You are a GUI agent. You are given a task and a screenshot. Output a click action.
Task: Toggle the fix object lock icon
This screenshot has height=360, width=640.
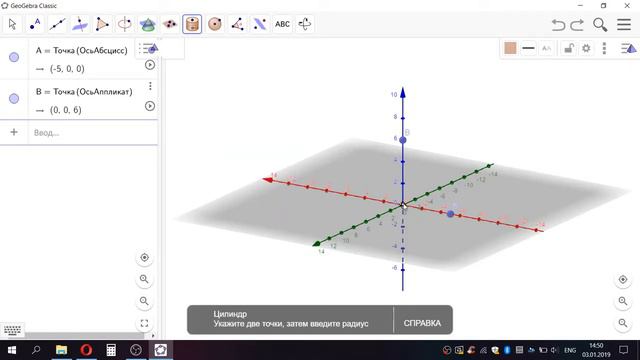pos(568,49)
